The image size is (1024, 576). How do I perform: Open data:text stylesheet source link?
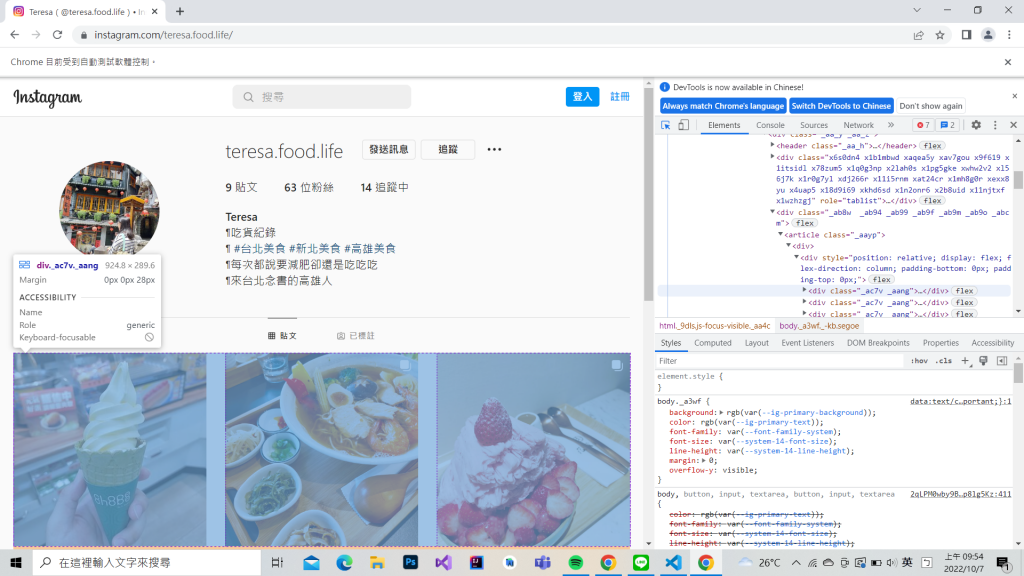(x=960, y=402)
